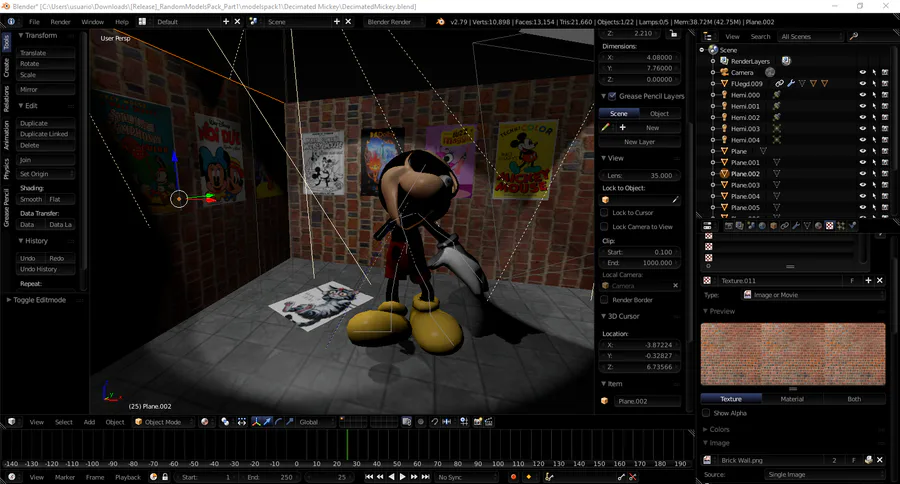This screenshot has width=900, height=484.
Task: Click the screen layout browse icon
Action: click(x=142, y=21)
